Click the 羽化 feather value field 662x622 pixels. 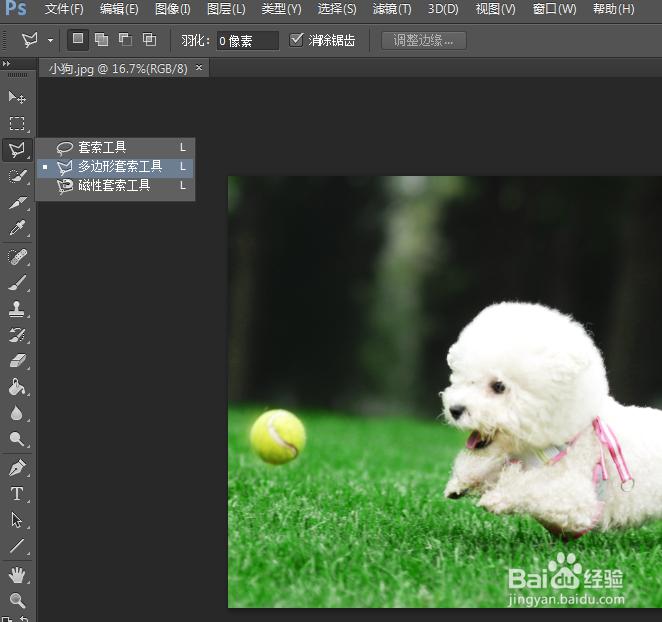point(247,41)
